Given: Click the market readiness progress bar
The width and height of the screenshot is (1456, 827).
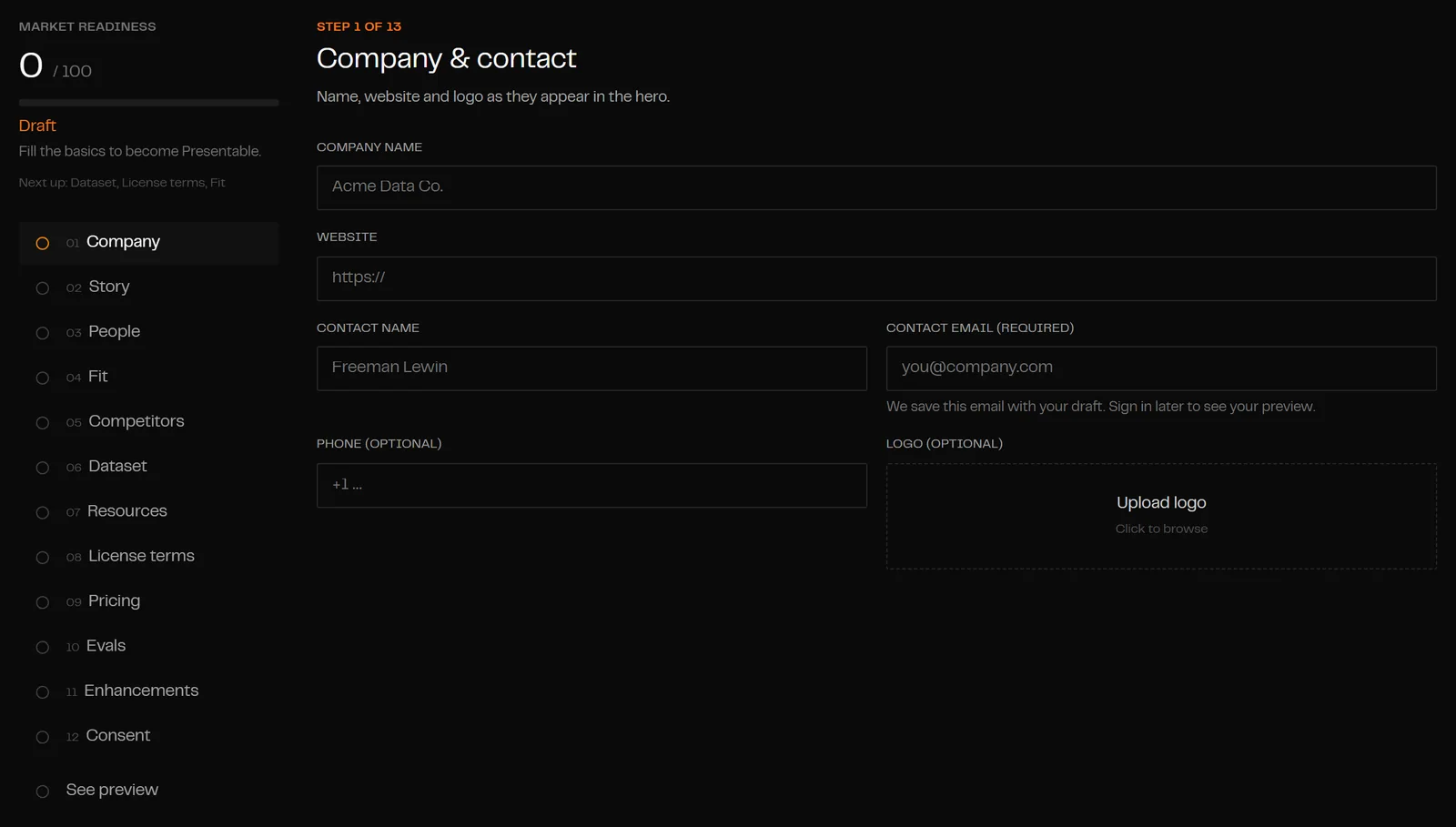Looking at the screenshot, I should pos(148,103).
